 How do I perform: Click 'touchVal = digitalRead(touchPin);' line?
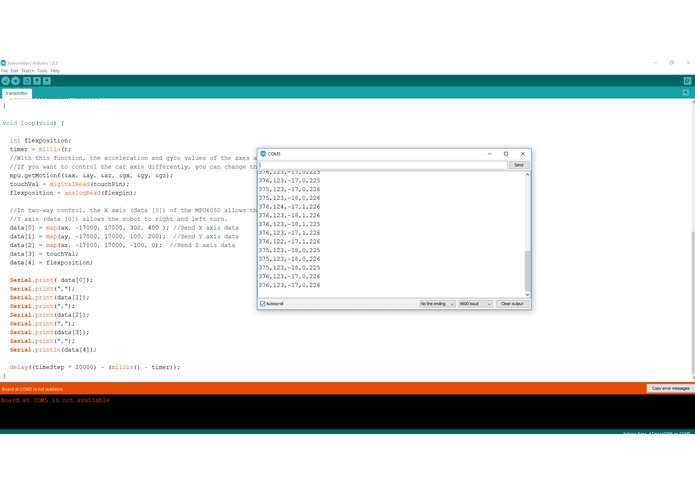point(70,184)
